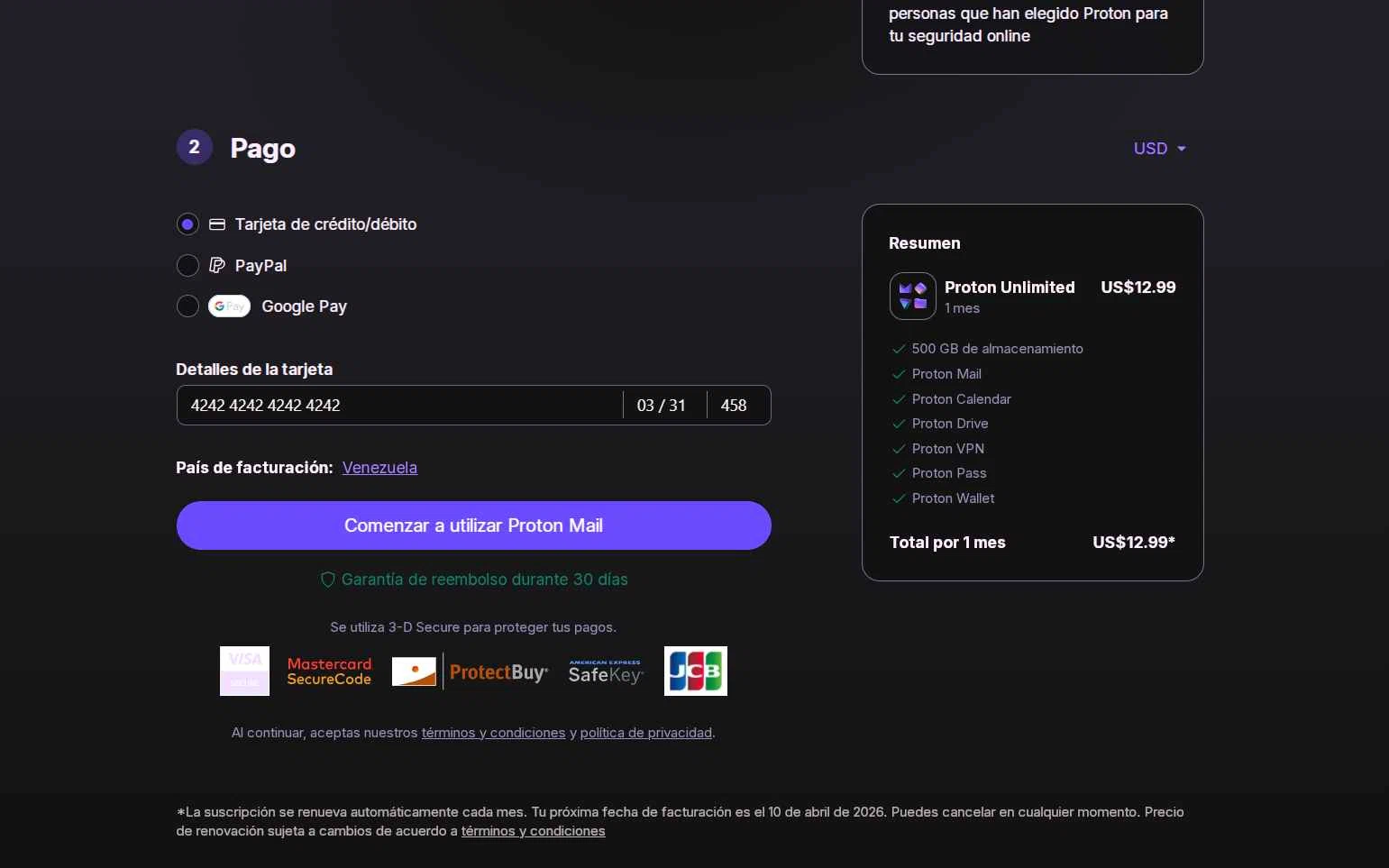Click Comenzar a utilizar Proton Mail button
The image size is (1389, 868).
point(474,525)
